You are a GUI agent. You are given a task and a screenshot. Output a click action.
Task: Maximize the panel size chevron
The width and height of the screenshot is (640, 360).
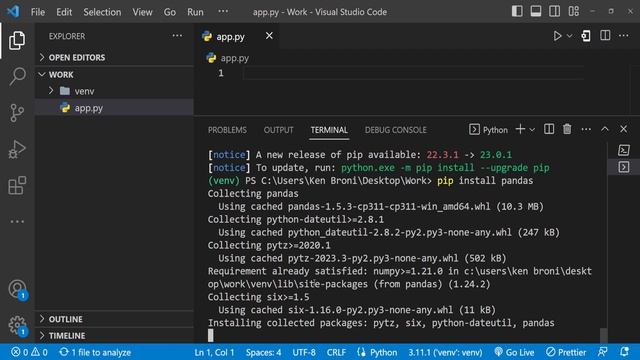605,129
